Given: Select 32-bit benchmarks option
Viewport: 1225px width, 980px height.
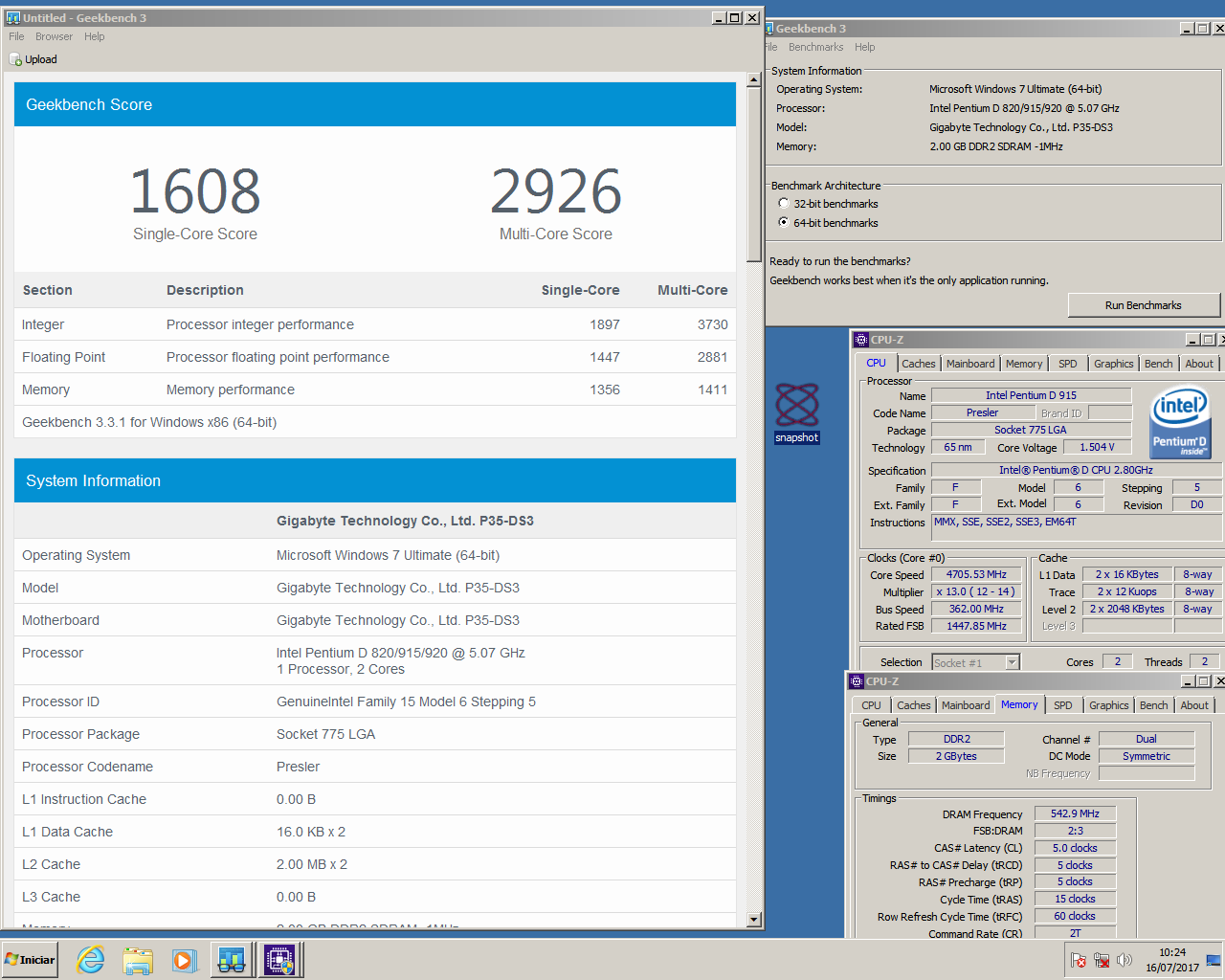Looking at the screenshot, I should [x=784, y=203].
